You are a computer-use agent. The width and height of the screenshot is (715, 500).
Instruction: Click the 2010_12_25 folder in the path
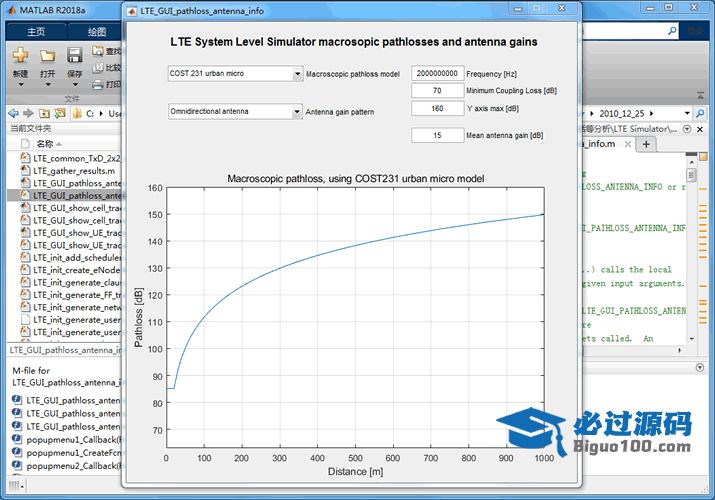click(x=622, y=113)
